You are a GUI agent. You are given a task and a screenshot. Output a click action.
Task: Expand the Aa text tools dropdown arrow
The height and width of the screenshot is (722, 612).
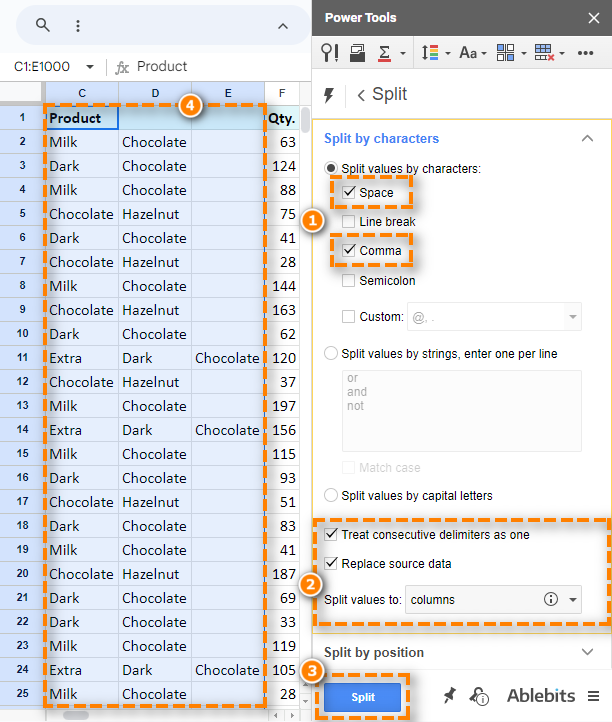[x=484, y=54]
